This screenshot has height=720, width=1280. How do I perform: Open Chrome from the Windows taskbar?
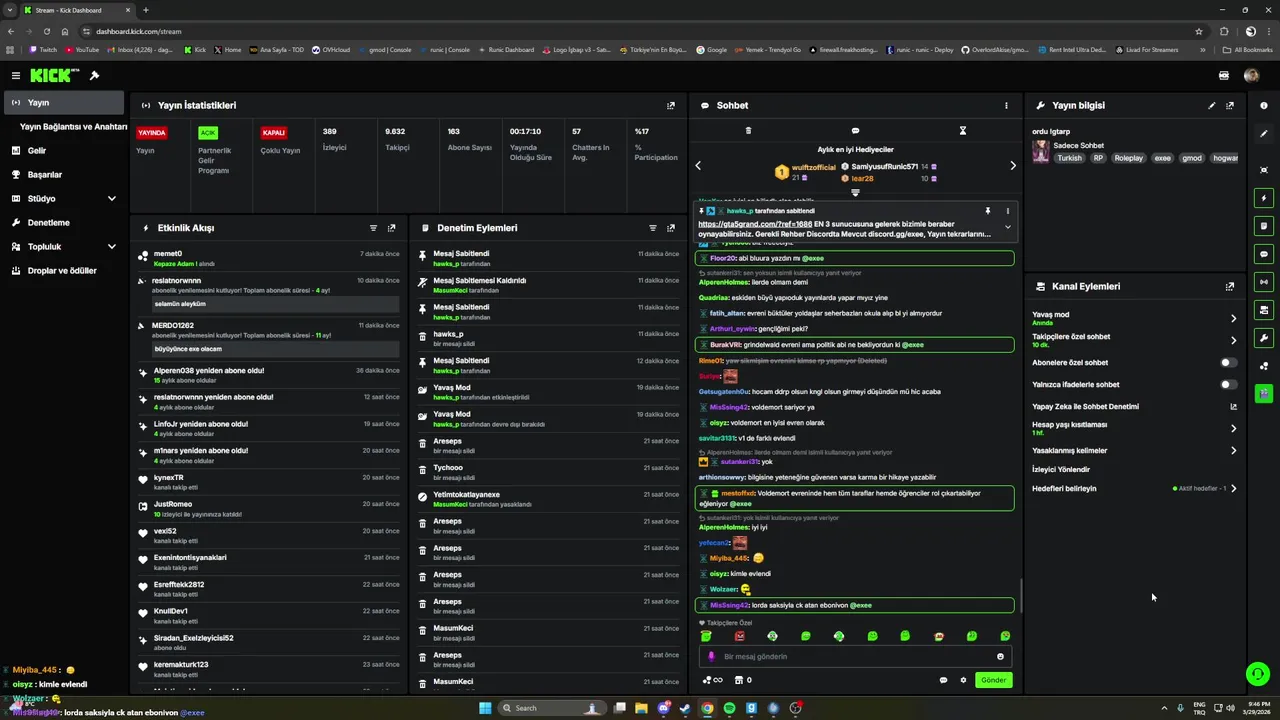707,708
